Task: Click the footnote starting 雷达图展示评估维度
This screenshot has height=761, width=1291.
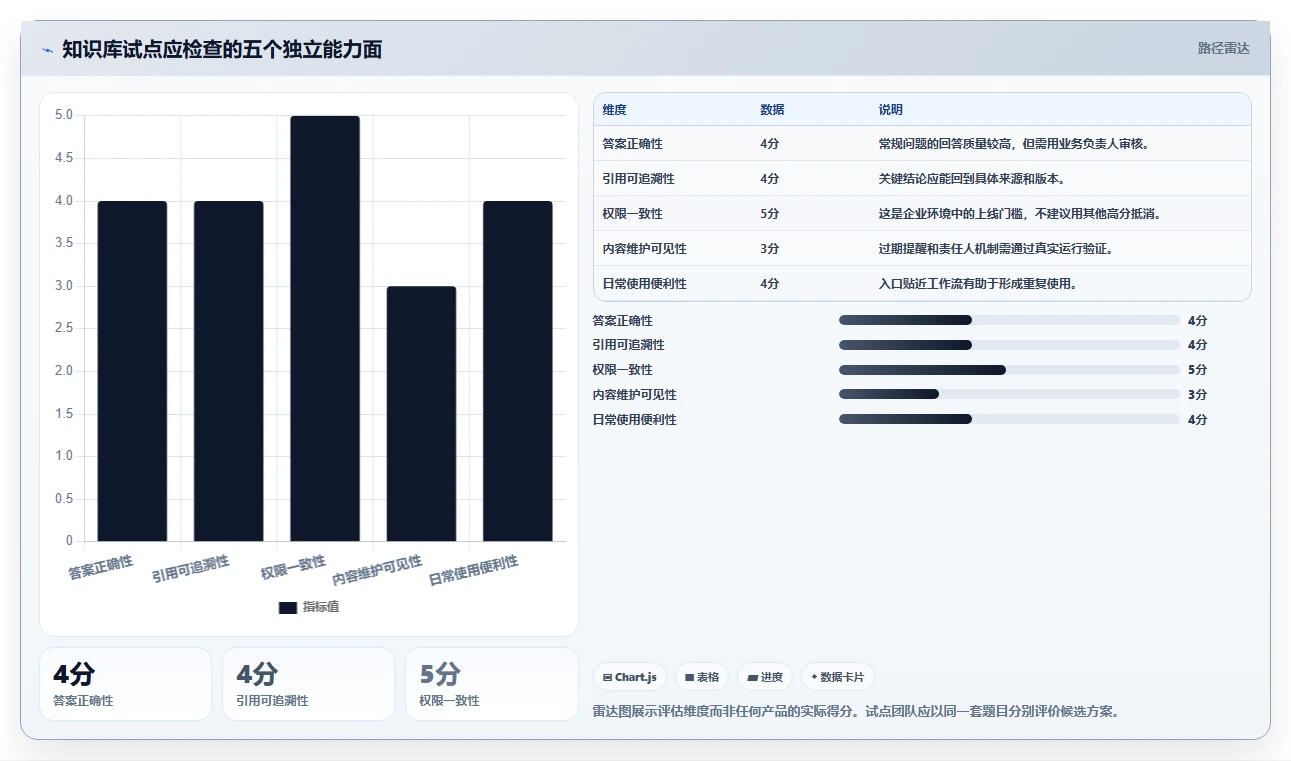Action: [x=856, y=712]
